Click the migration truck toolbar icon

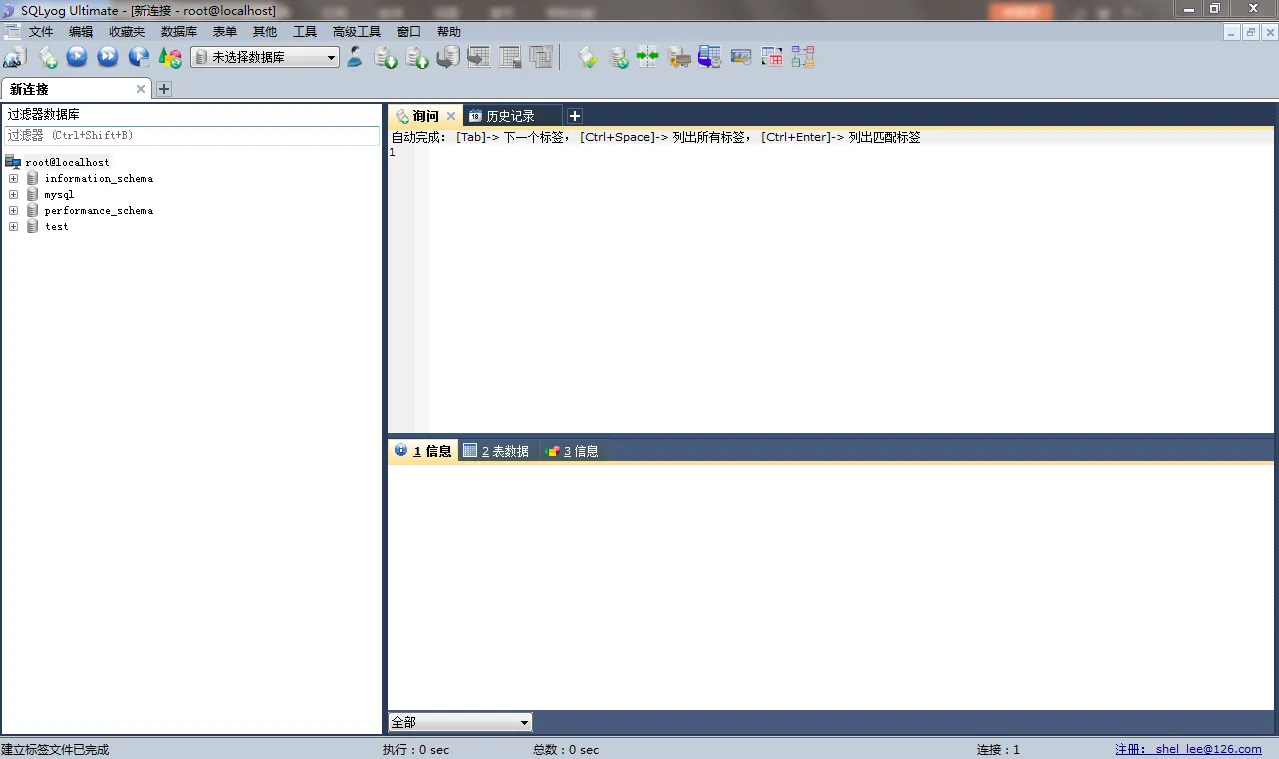679,57
